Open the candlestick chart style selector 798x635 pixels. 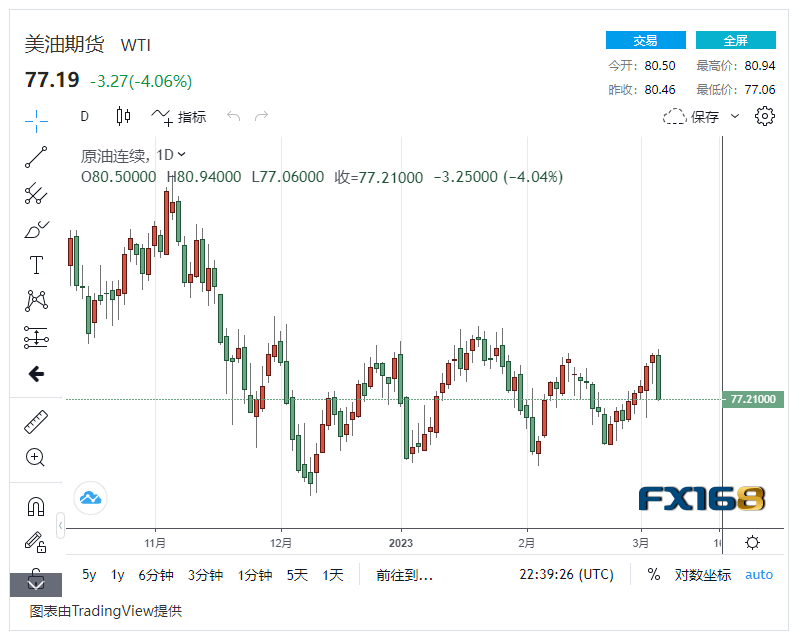pyautogui.click(x=123, y=117)
